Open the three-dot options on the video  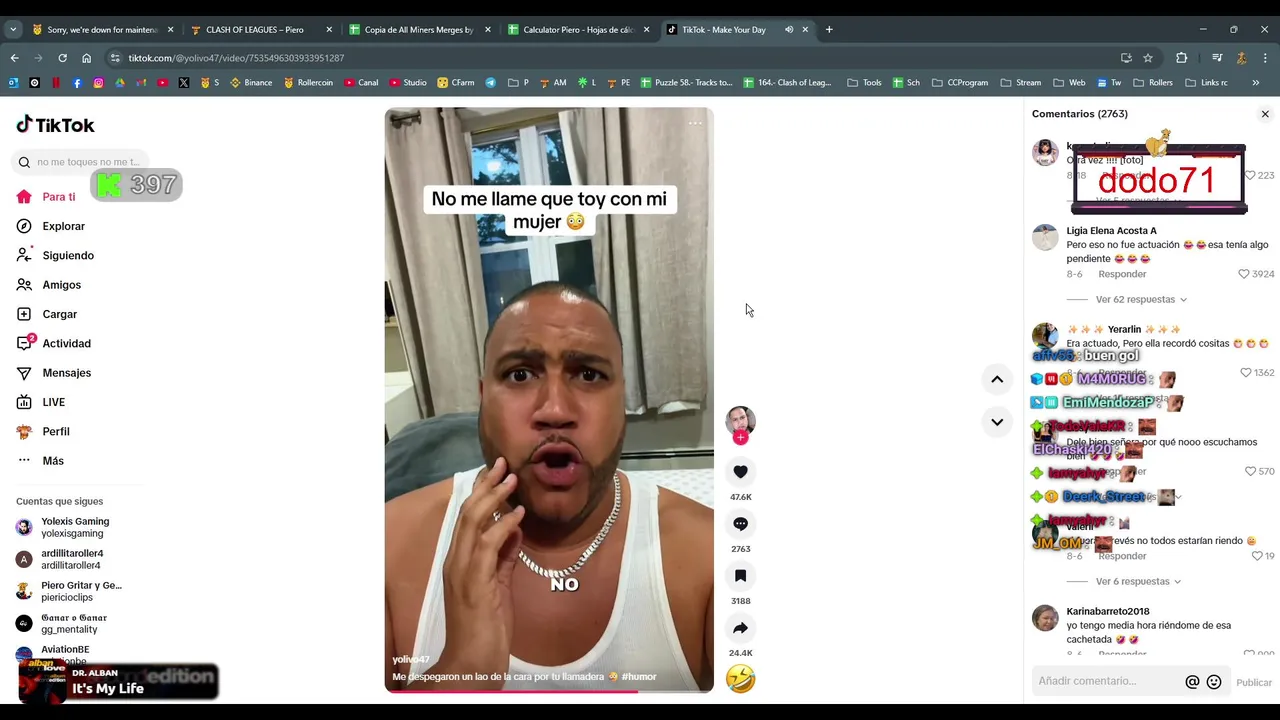695,123
